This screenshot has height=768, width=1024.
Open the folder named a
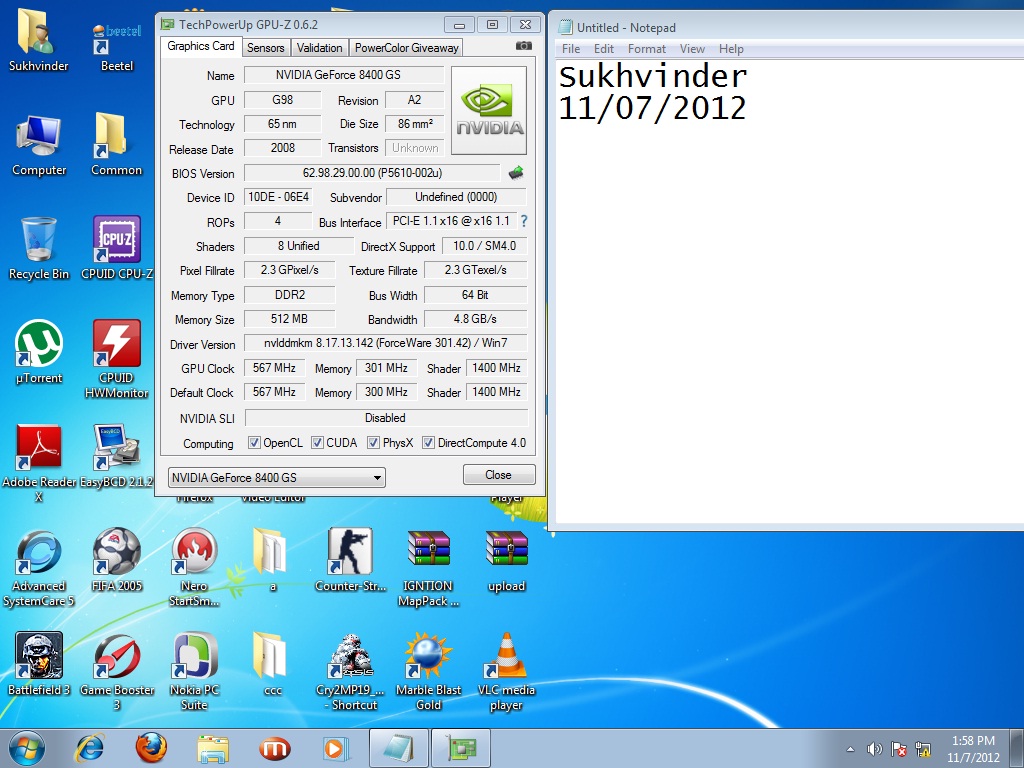pyautogui.click(x=271, y=560)
